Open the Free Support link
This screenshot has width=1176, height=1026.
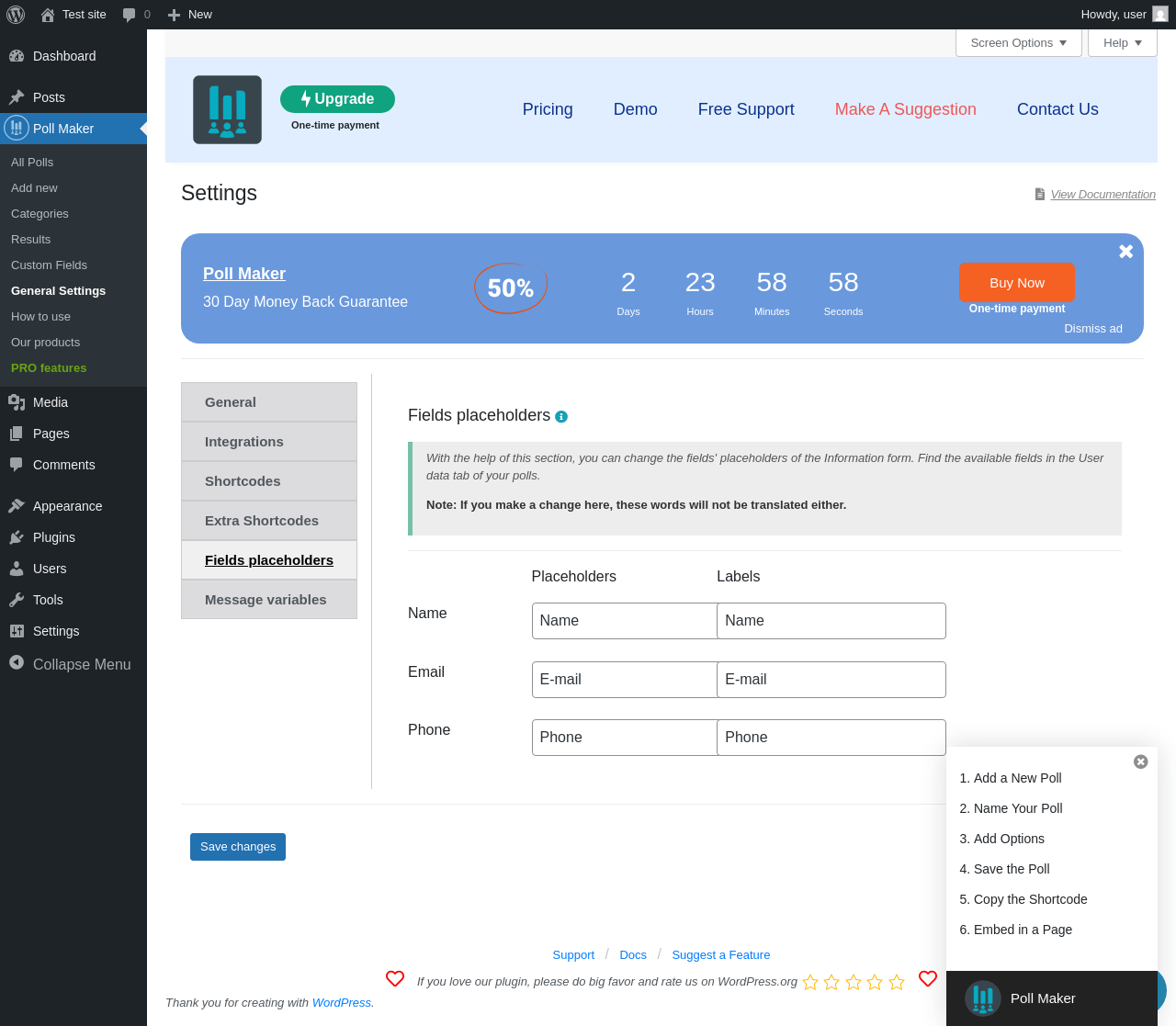746,109
